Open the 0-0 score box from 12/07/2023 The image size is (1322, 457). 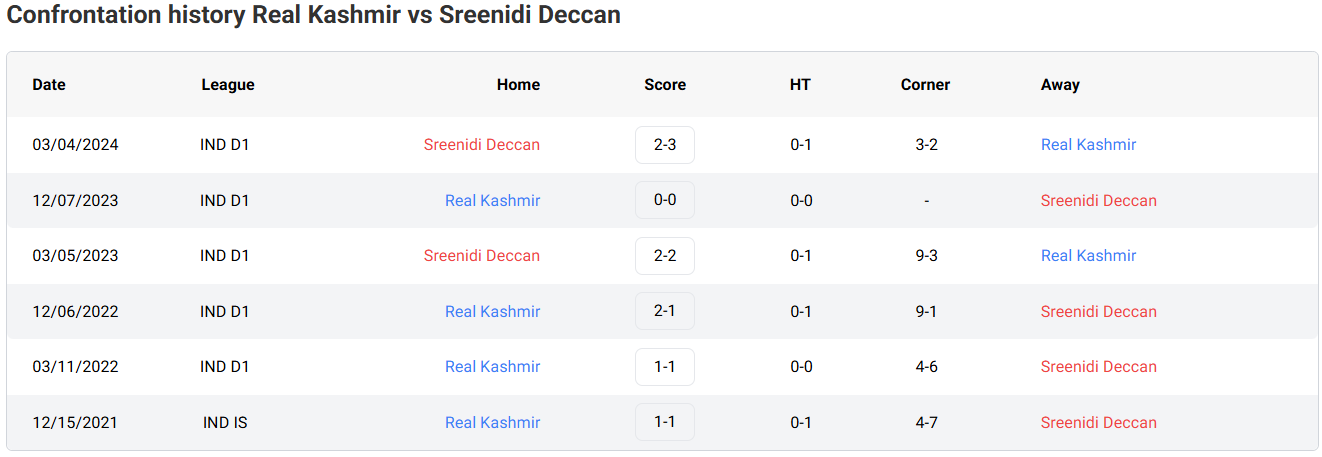point(664,200)
